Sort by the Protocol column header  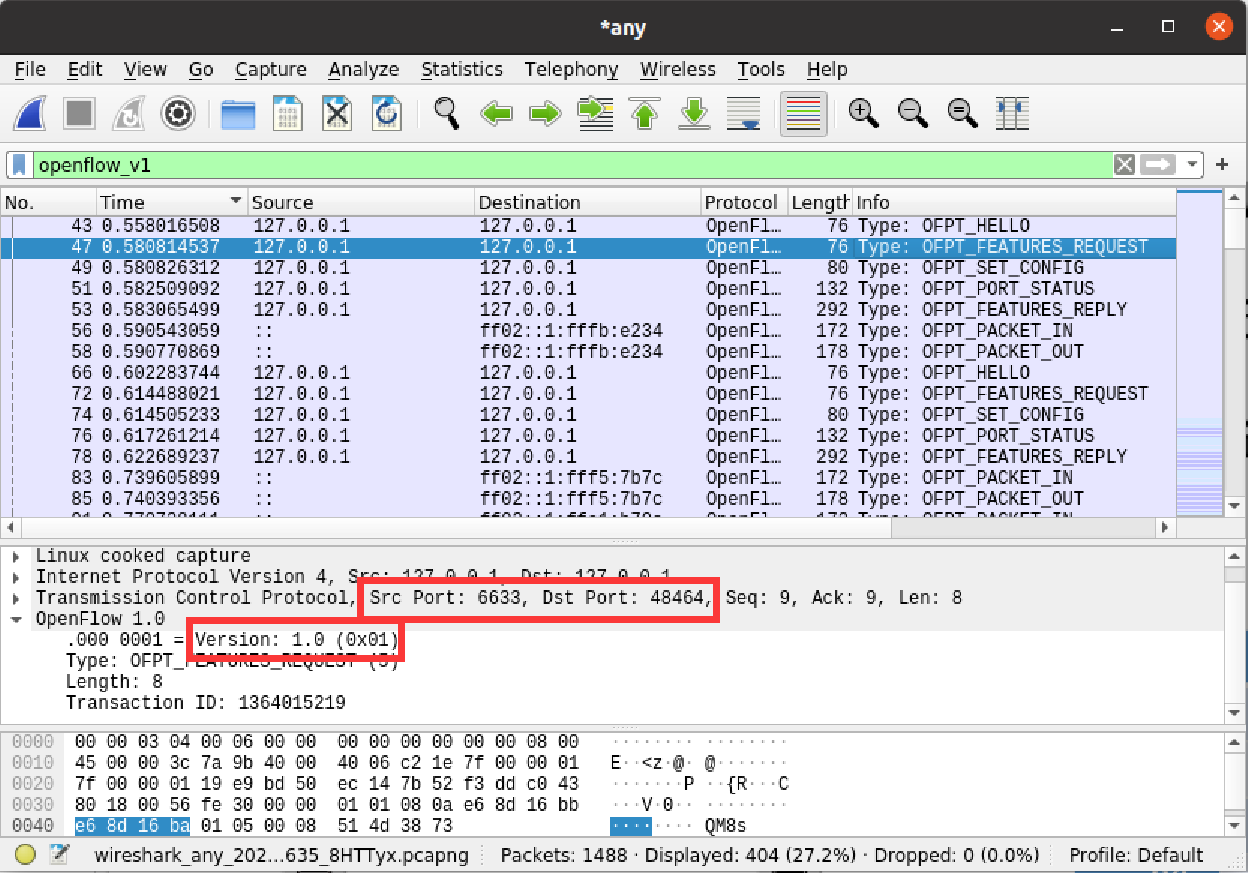tap(744, 202)
